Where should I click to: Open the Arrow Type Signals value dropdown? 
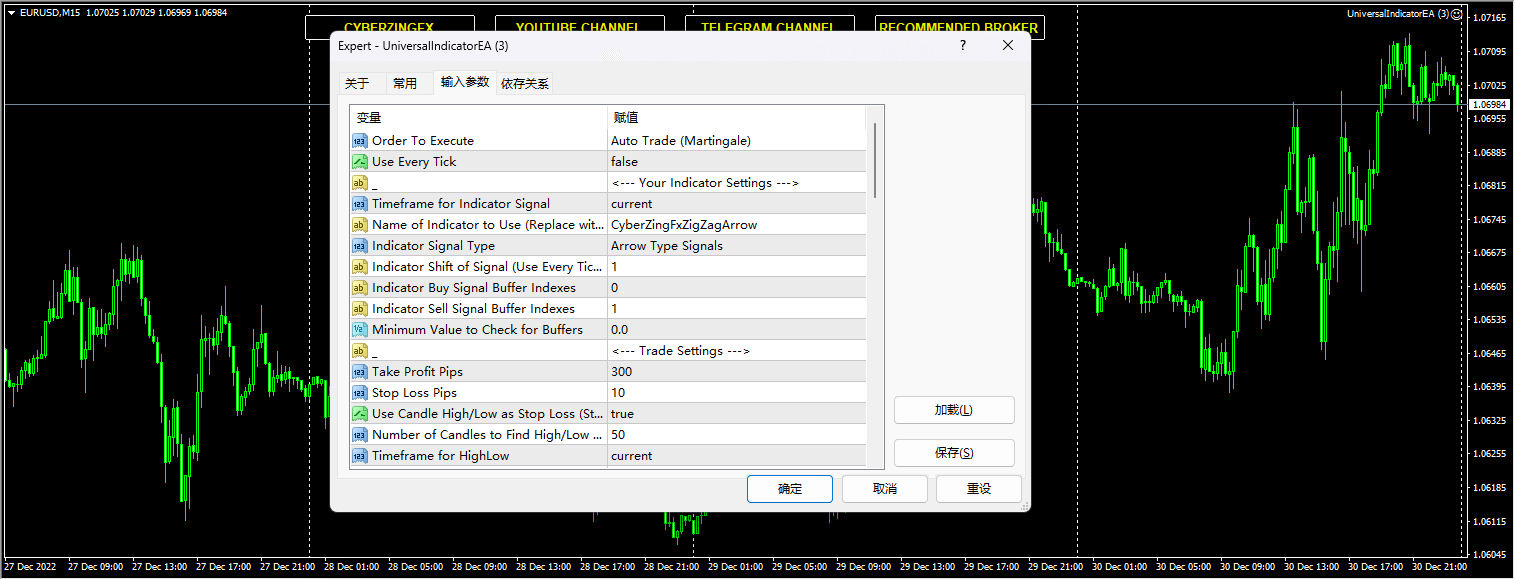pyautogui.click(x=736, y=246)
